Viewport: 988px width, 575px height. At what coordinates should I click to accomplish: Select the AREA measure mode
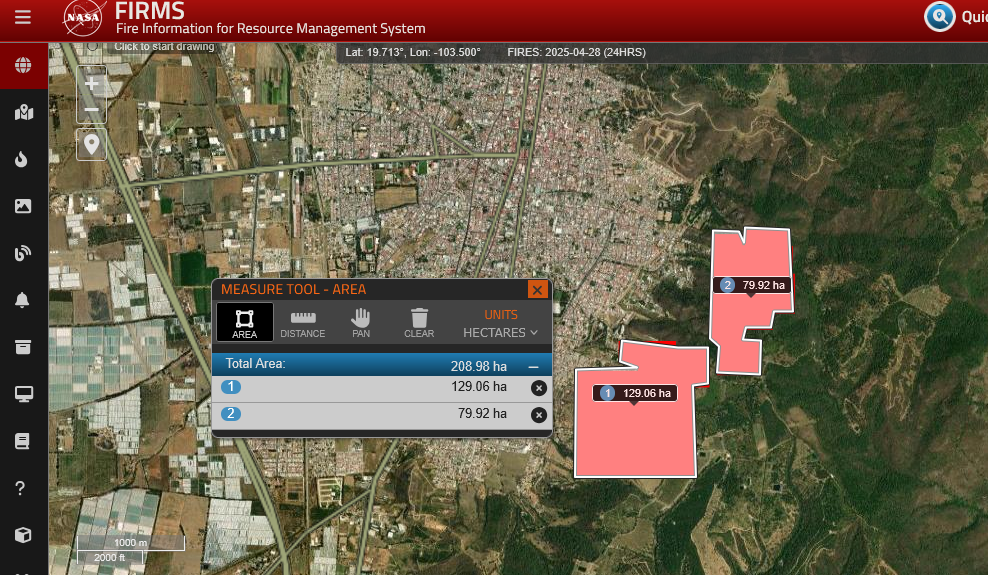point(244,322)
